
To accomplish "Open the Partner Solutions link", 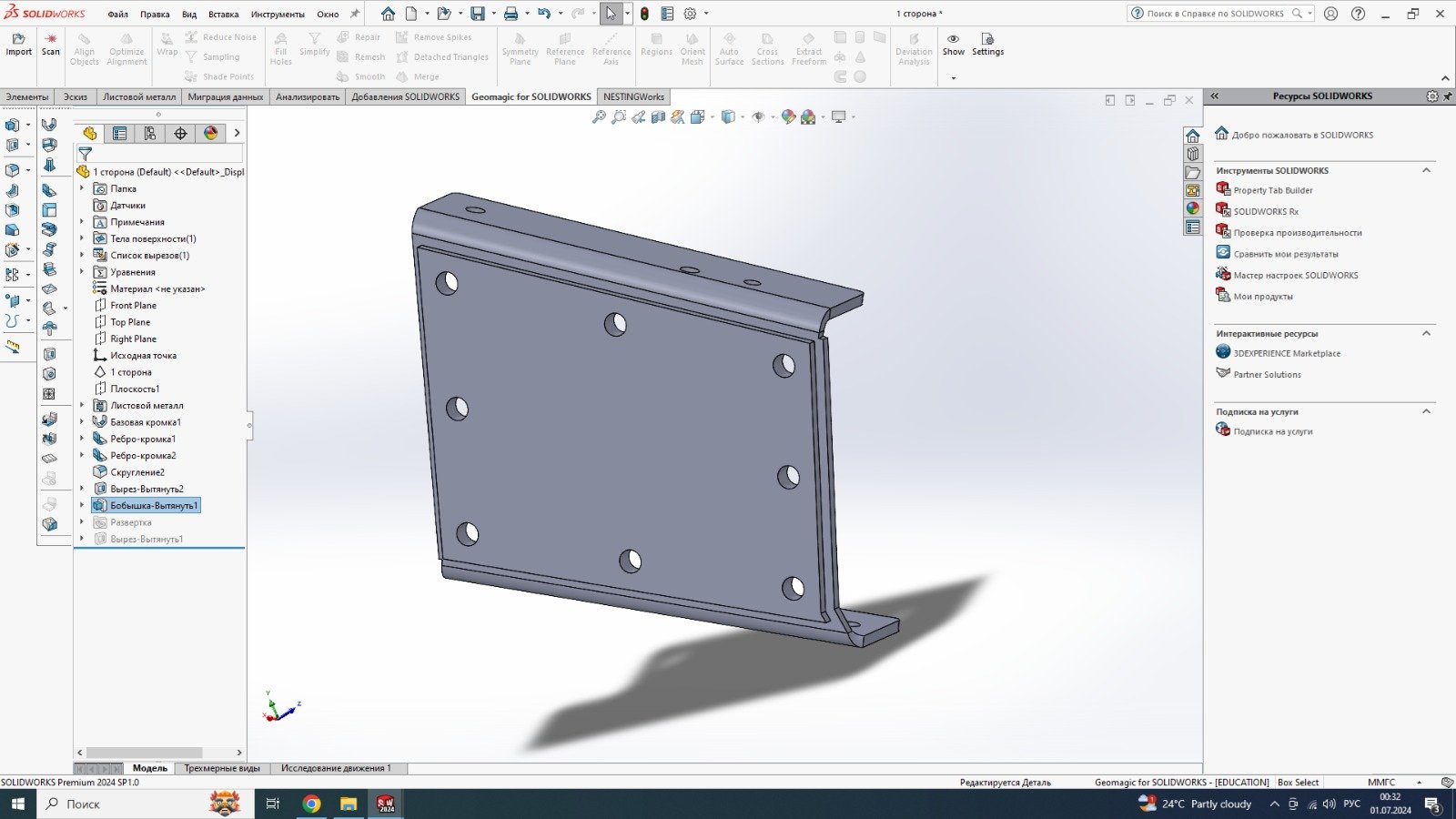I will (1267, 374).
